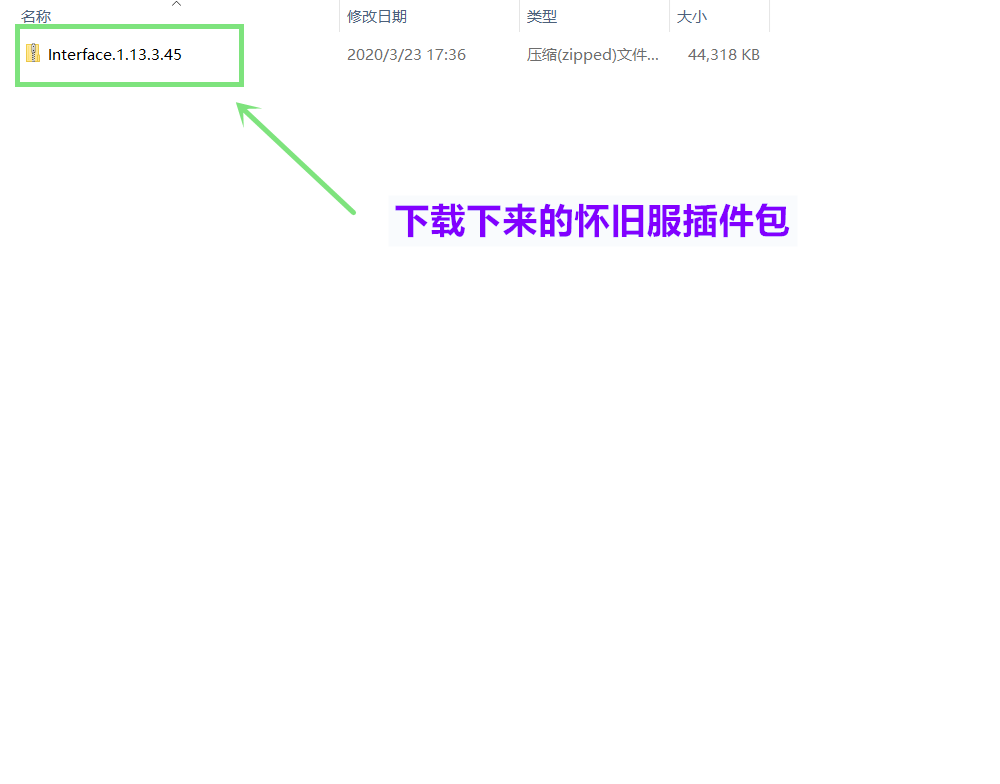Screen dimensions: 1000x784
Task: Sort files by the 名称 column header
Action: click(37, 17)
